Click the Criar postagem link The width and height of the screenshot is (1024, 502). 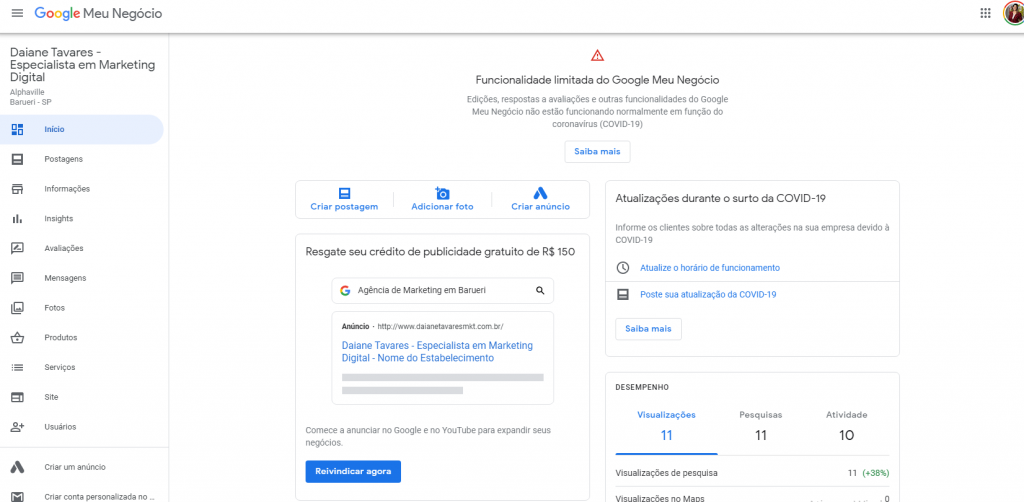tap(344, 207)
